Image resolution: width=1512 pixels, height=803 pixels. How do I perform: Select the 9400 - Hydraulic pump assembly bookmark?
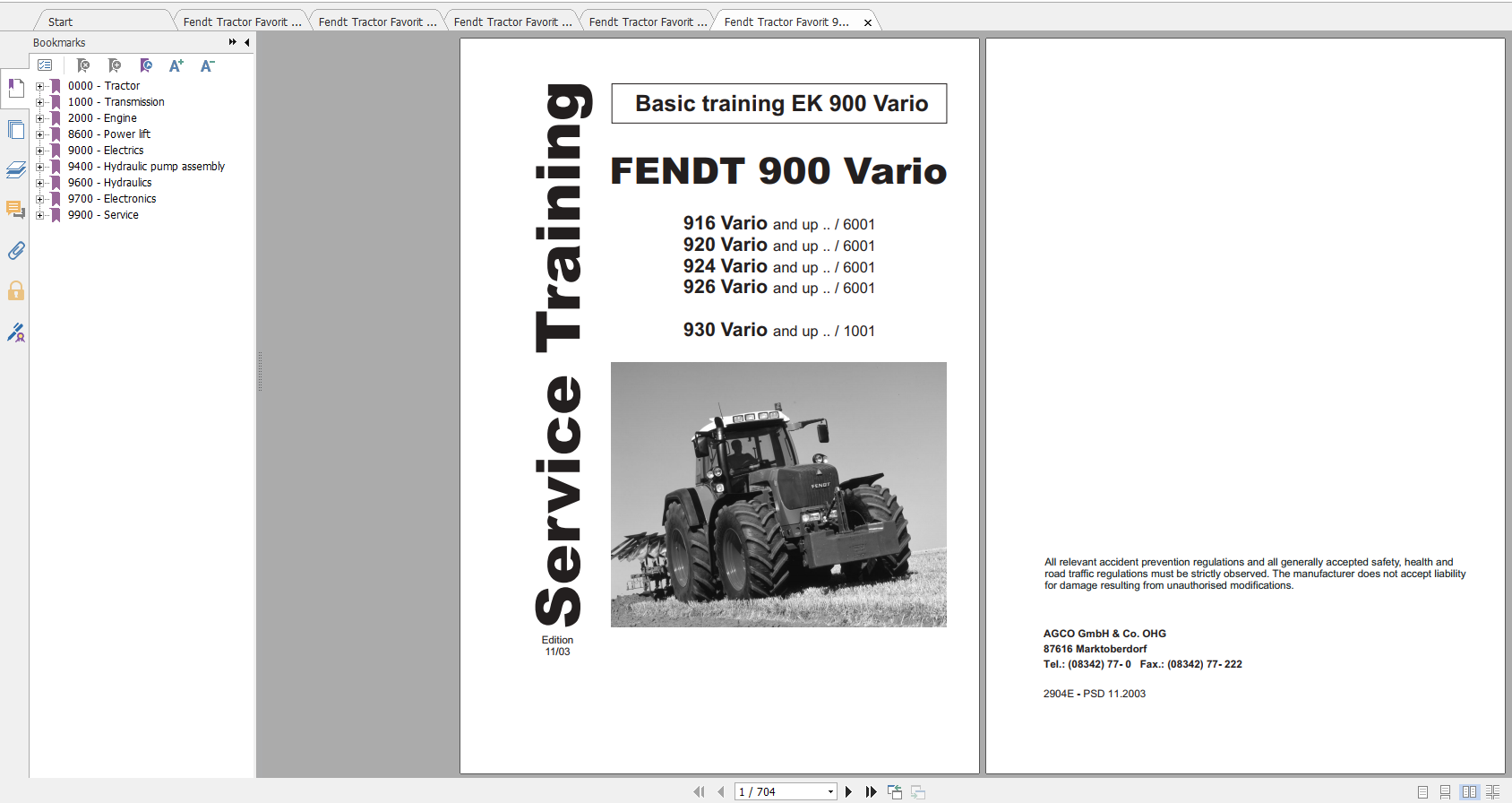146,167
